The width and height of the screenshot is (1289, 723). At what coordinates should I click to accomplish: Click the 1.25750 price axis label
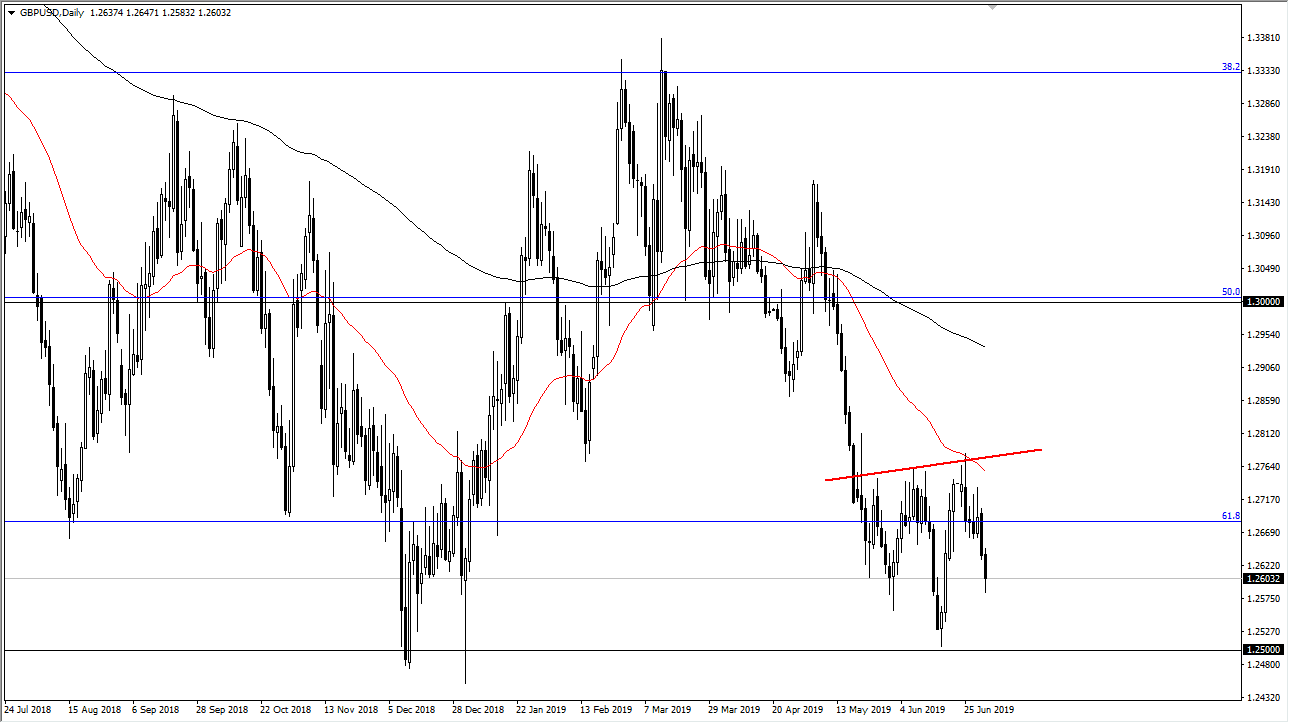(1264, 599)
